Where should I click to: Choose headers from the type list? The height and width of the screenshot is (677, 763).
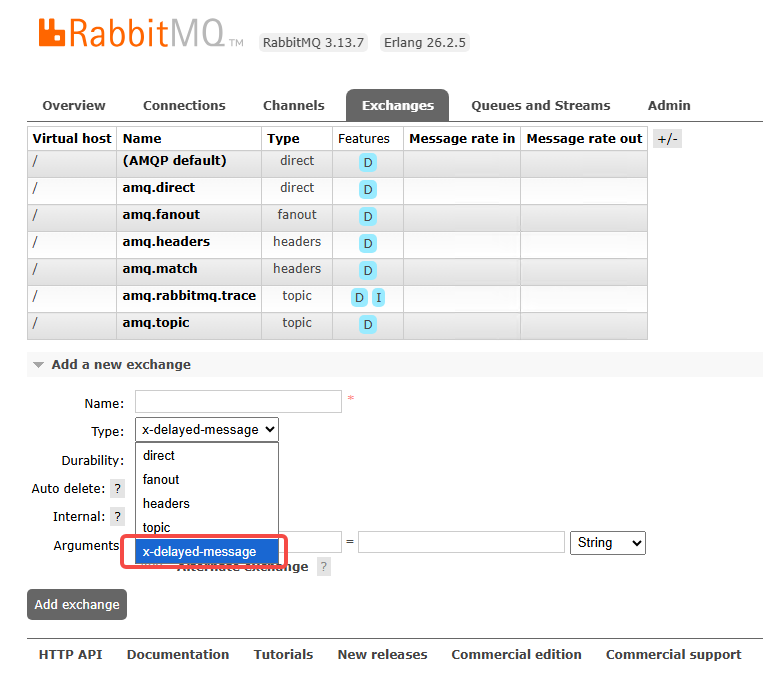tap(207, 503)
